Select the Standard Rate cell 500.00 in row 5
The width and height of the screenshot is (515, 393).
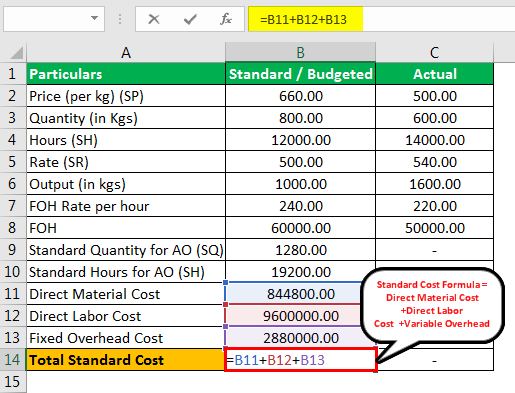coord(300,162)
